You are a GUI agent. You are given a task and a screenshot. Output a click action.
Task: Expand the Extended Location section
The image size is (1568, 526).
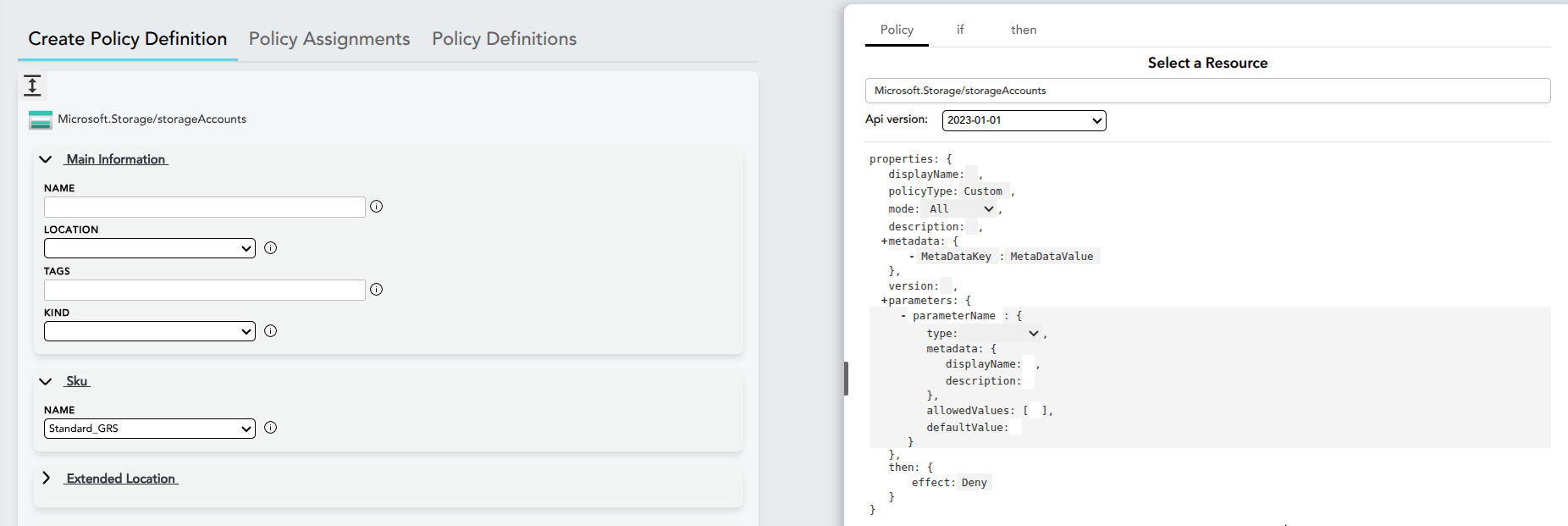tap(46, 479)
